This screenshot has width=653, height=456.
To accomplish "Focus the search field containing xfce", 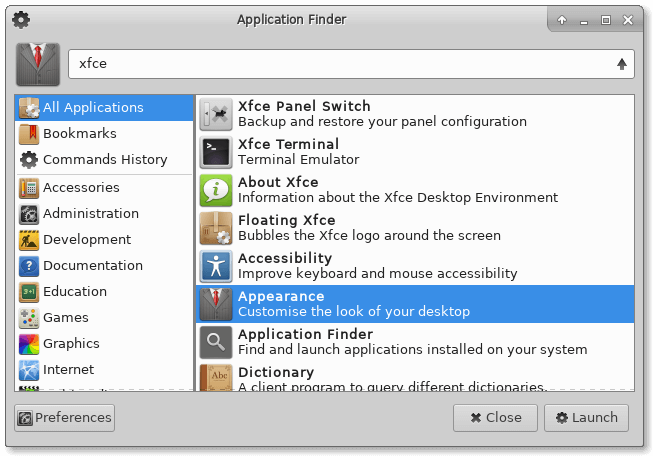I will (x=340, y=64).
